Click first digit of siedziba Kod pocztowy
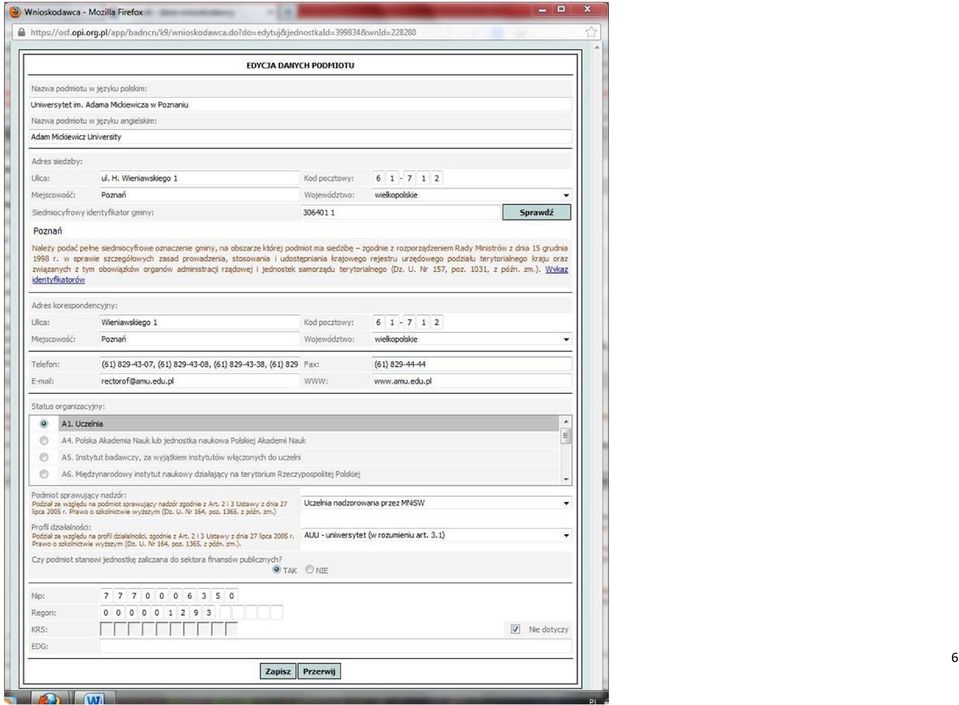 [x=378, y=178]
